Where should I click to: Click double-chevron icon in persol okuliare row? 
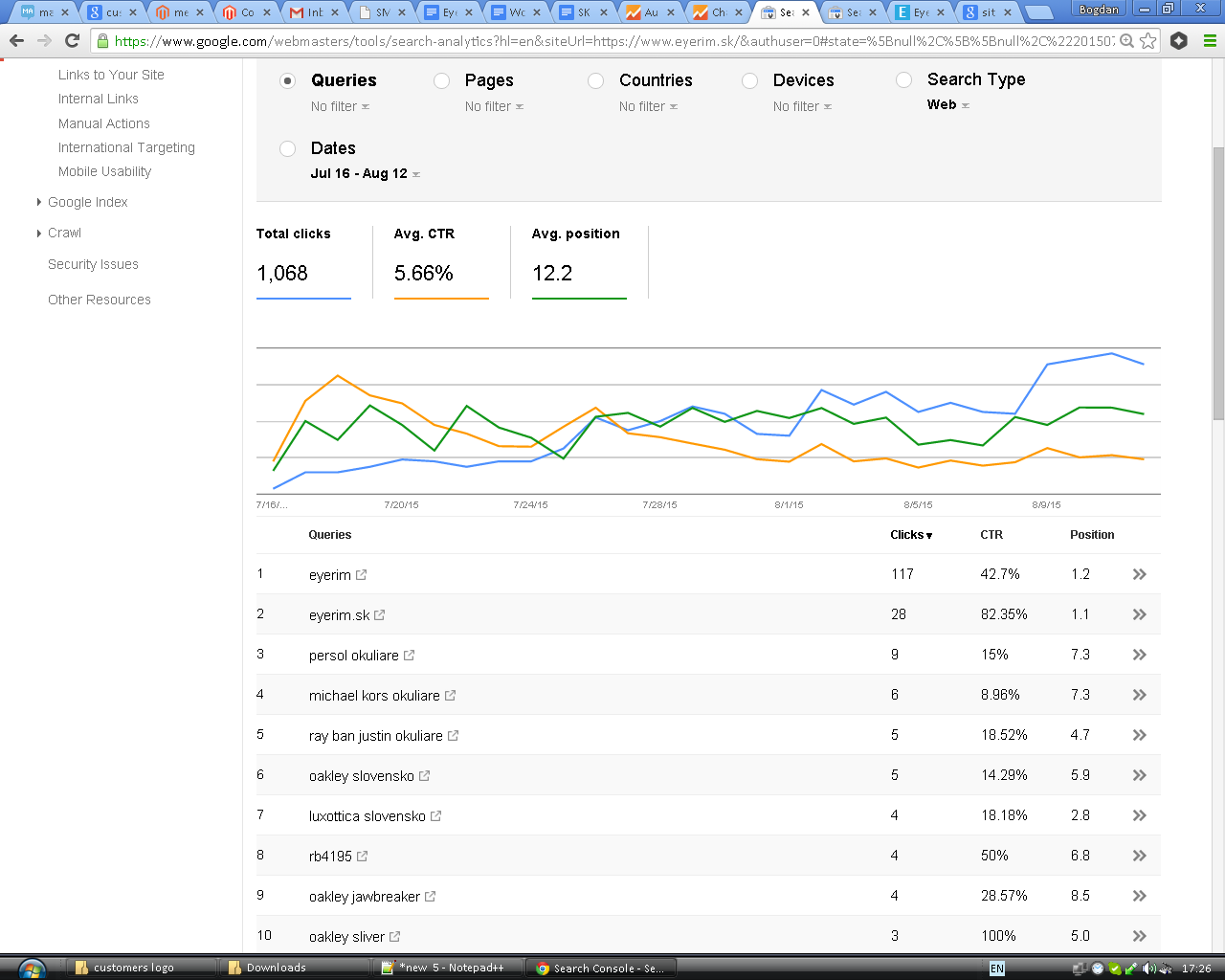(1139, 655)
